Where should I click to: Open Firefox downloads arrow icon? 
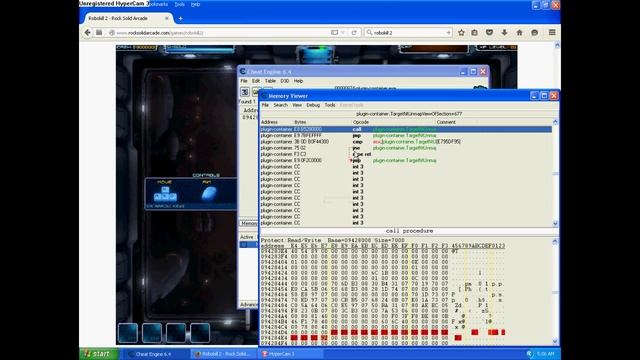pos(504,32)
